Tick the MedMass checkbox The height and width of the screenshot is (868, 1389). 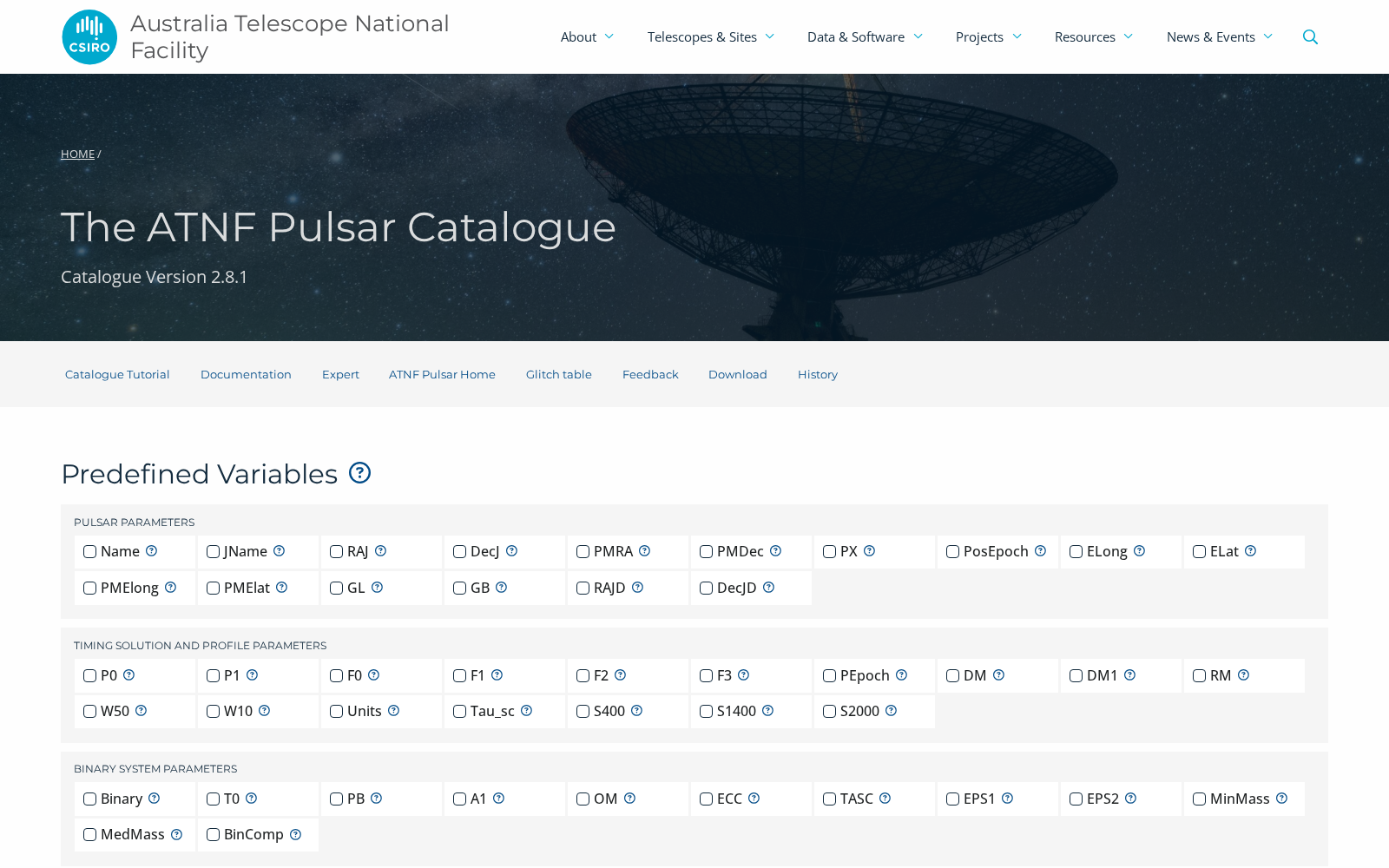(x=89, y=835)
